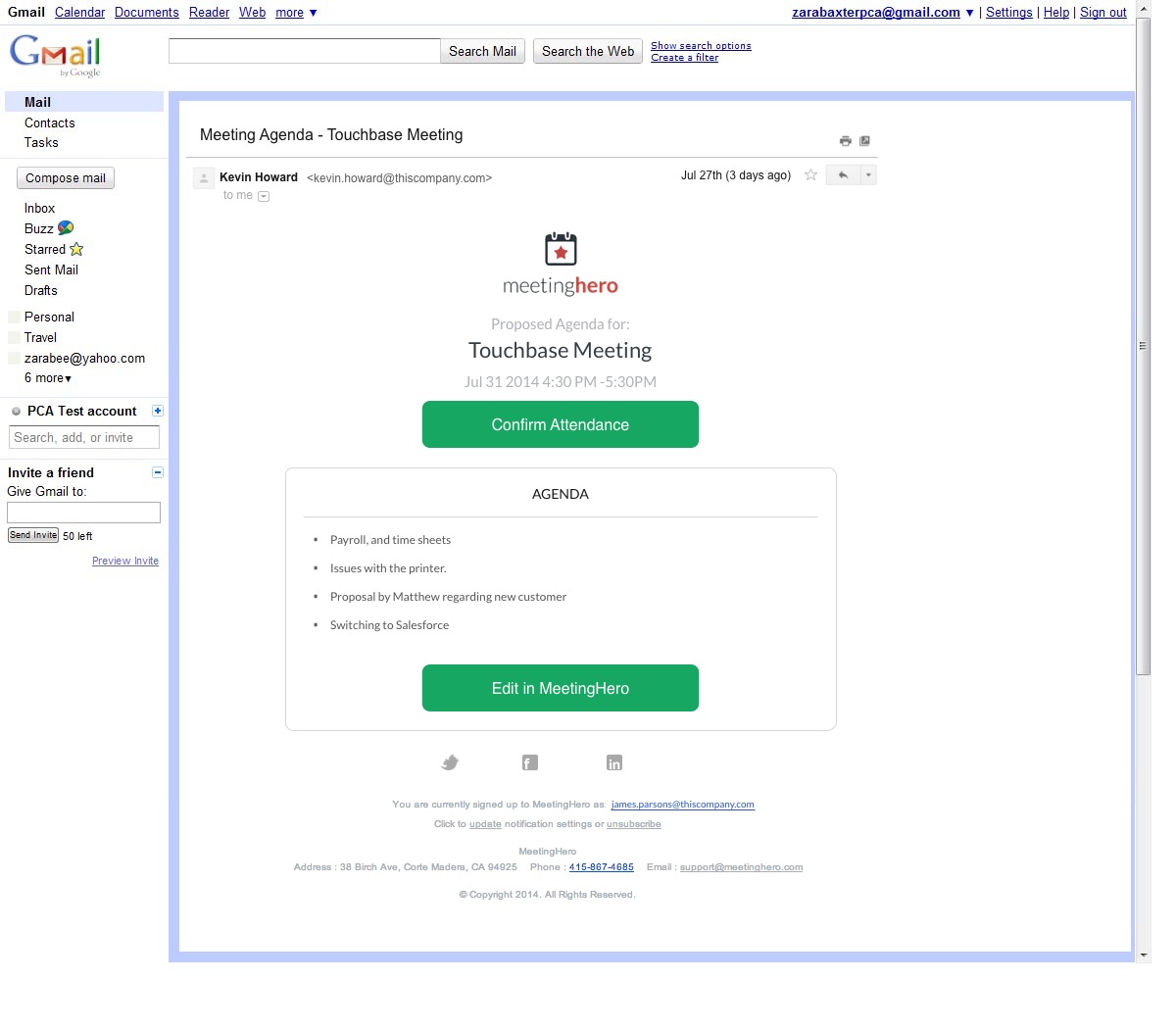The width and height of the screenshot is (1176, 1029).
Task: Click the Edit in MeetingHero button
Action: point(561,688)
